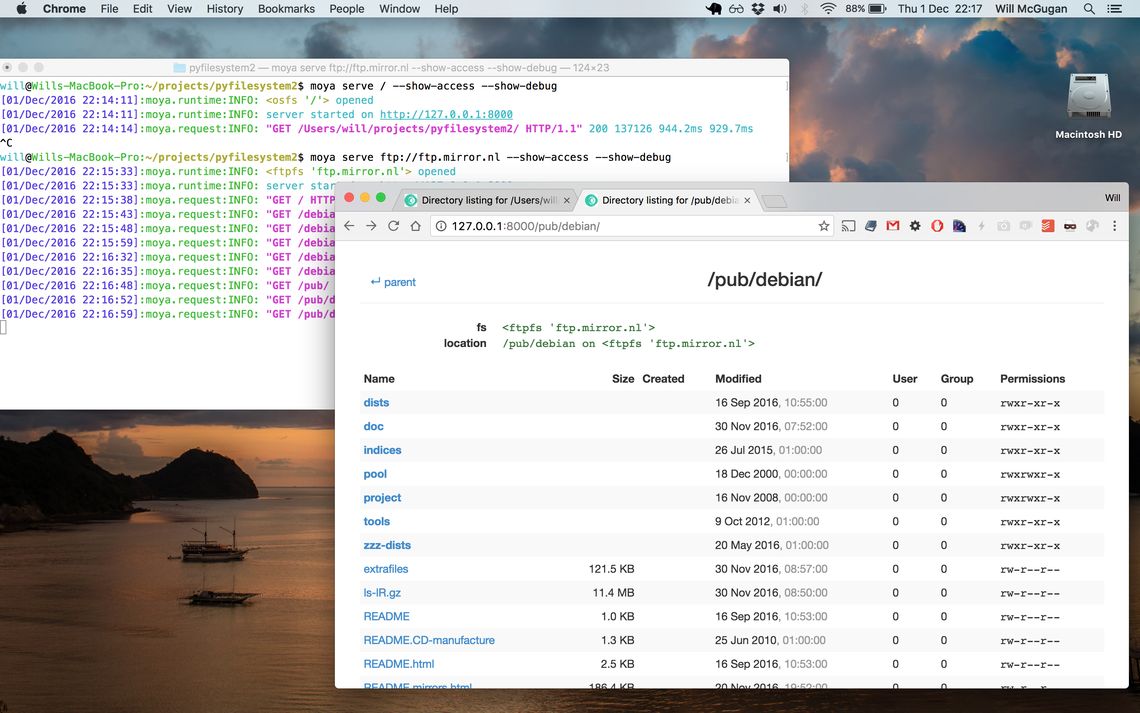Click the Size column header
Image resolution: width=1140 pixels, height=713 pixels.
pyautogui.click(x=623, y=379)
